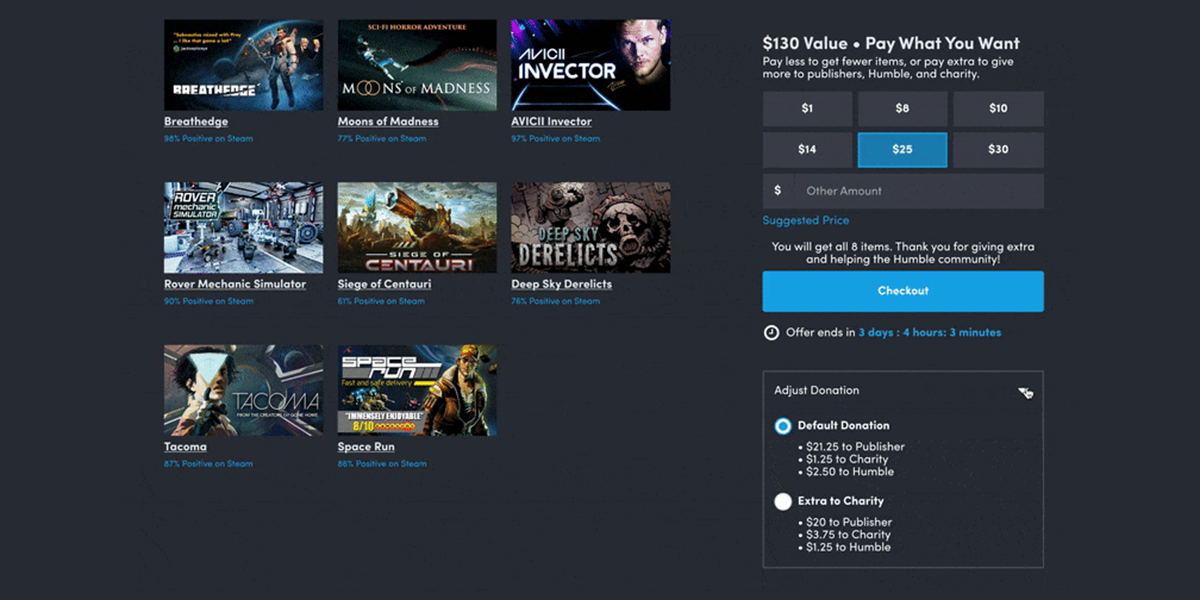The image size is (1200, 600).
Task: Open the Siege of Centauri thumbnail
Action: tap(417, 227)
